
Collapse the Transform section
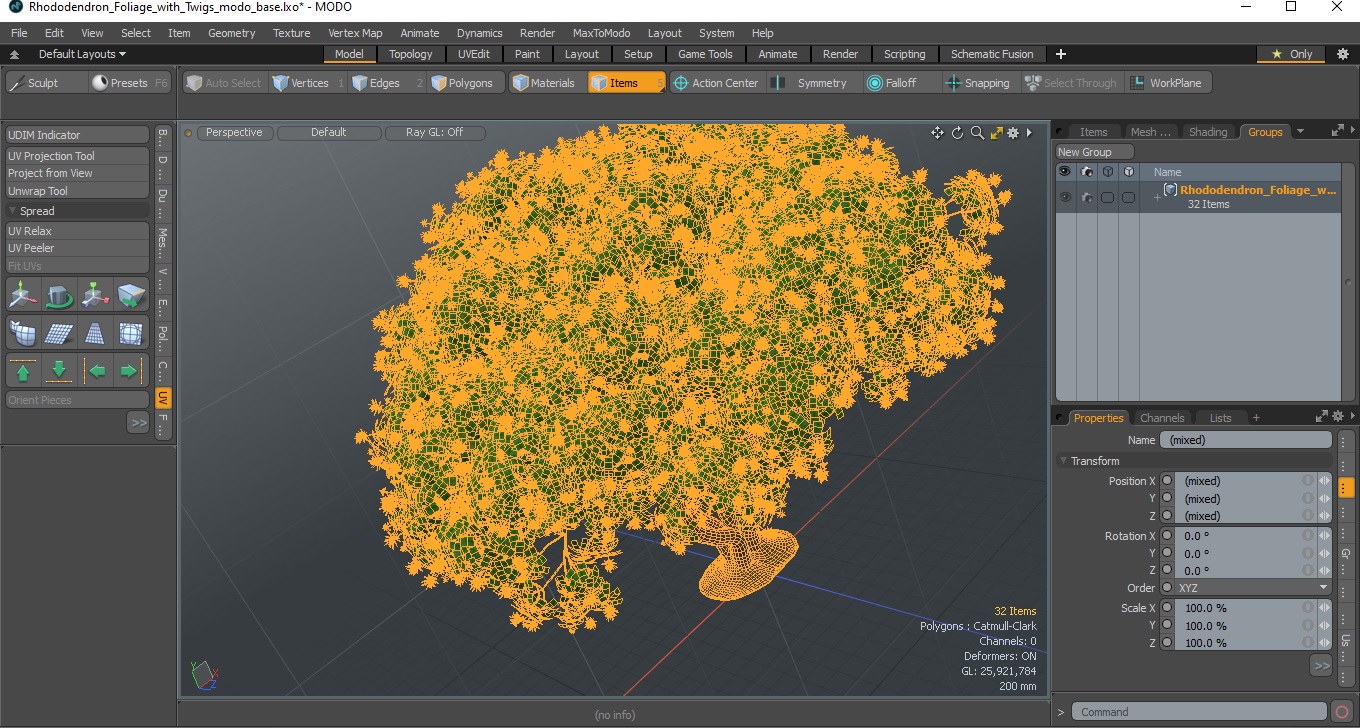click(x=1064, y=461)
